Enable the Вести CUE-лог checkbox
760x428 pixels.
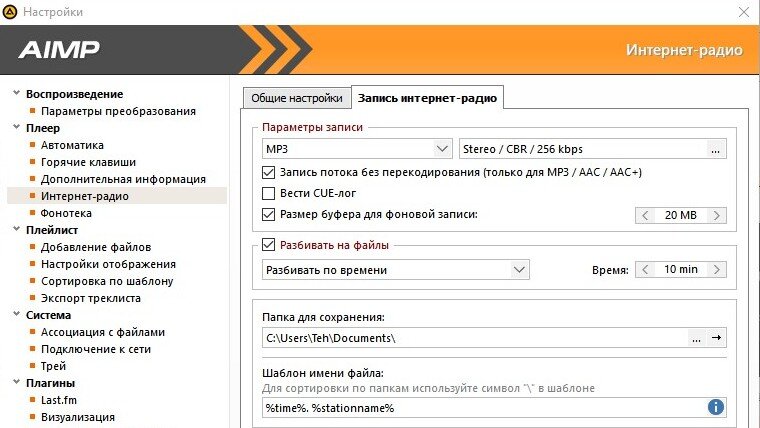coord(268,193)
